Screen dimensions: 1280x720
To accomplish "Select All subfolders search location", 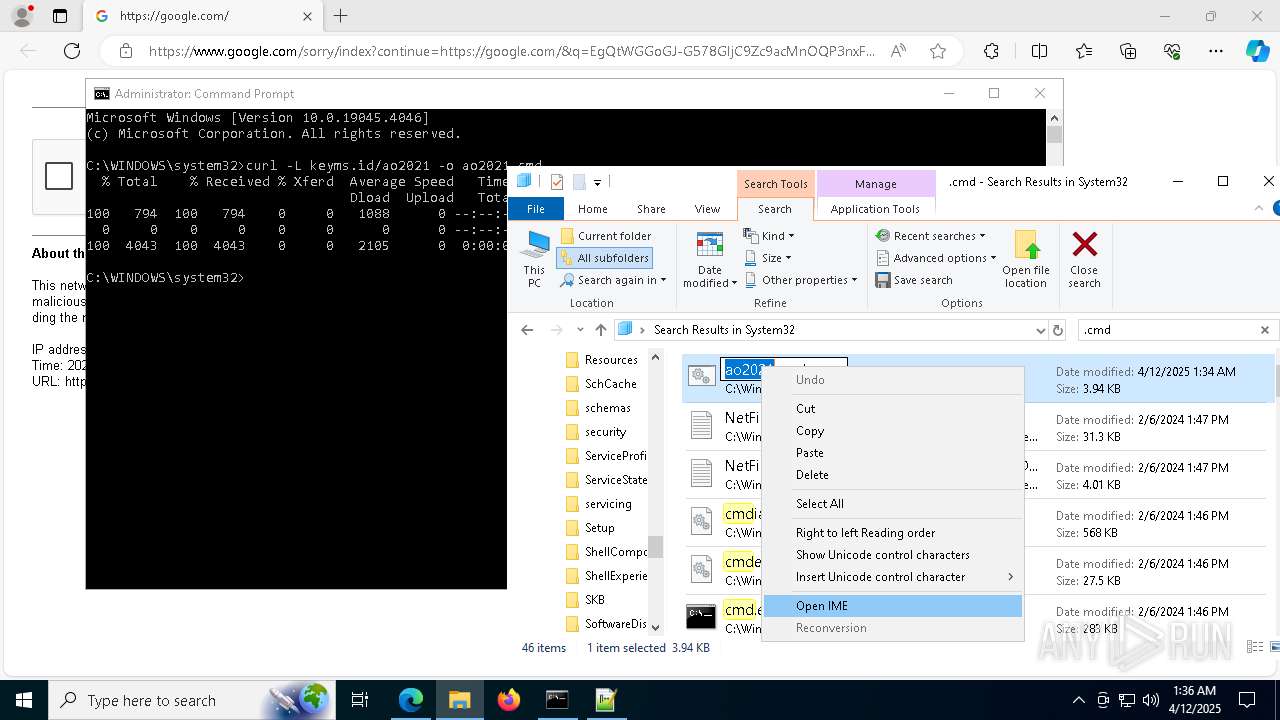I will (605, 258).
